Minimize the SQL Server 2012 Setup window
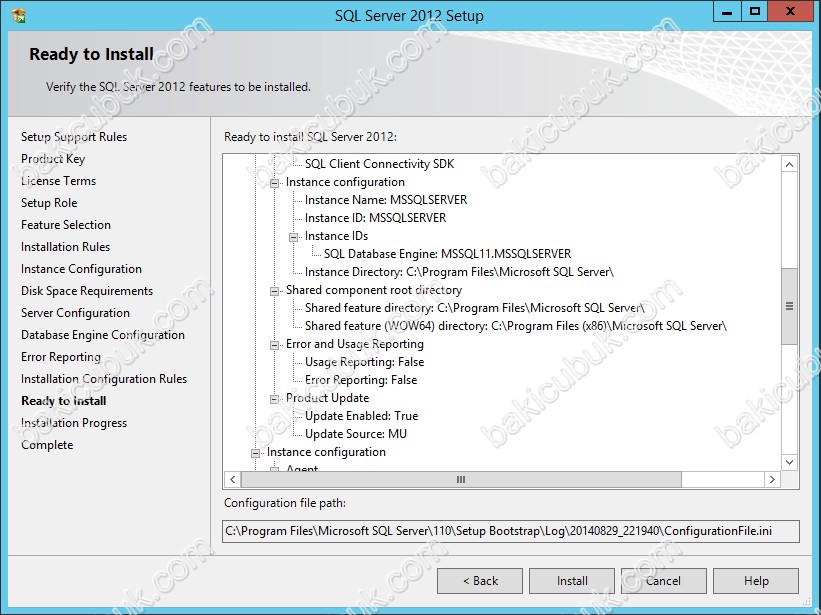Viewport: 821px width, 615px height. (727, 12)
